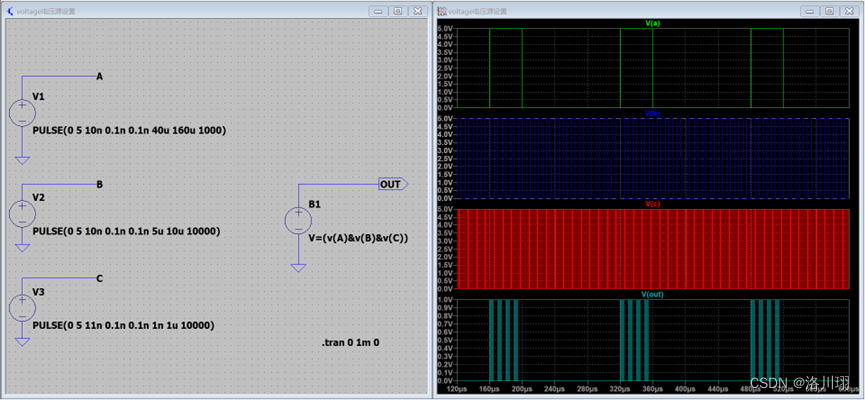This screenshot has height=400, width=865.
Task: Click the V3 PULSE value ending 1u 10000
Action: (x=123, y=326)
